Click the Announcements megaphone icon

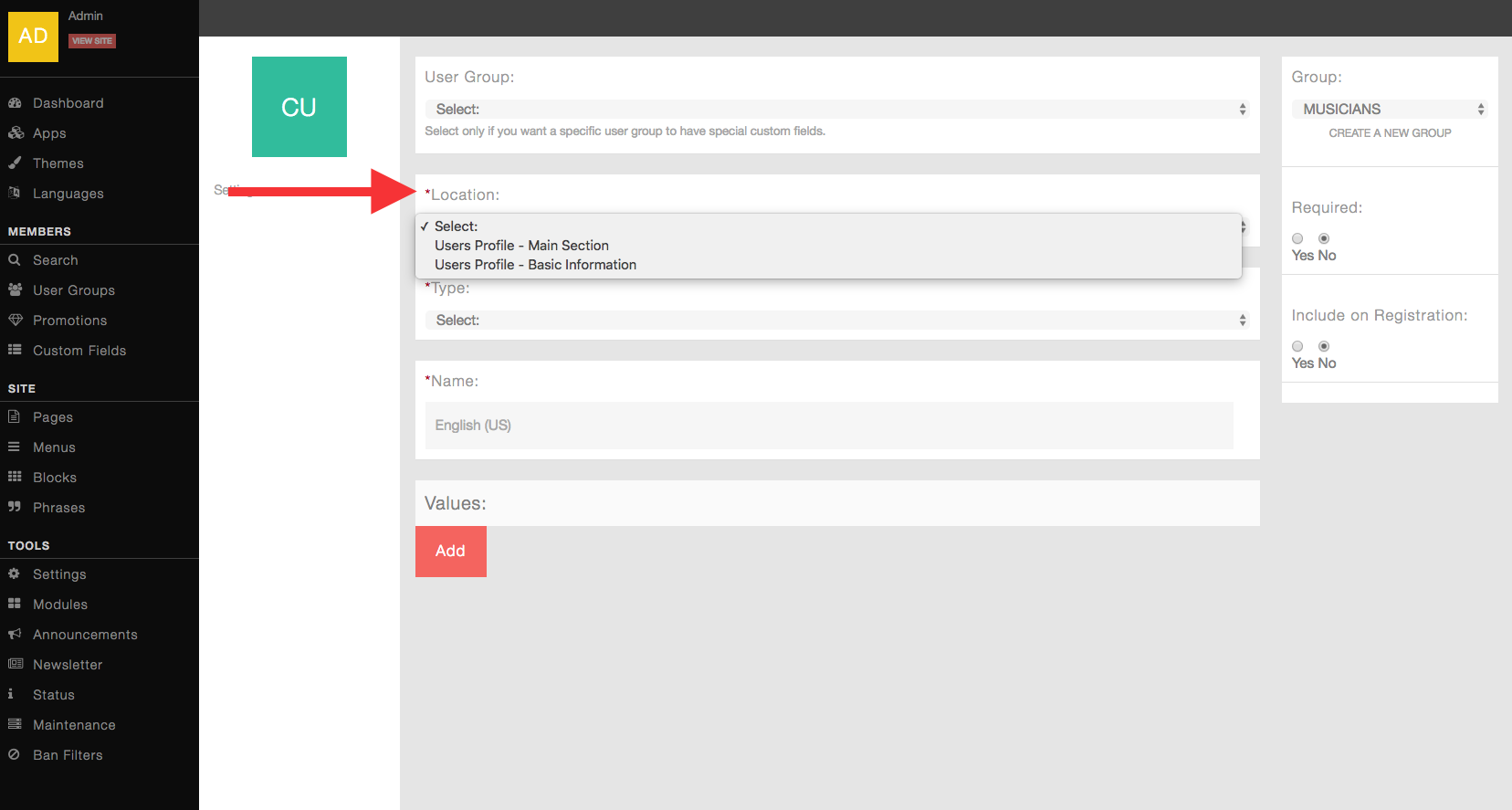point(15,634)
